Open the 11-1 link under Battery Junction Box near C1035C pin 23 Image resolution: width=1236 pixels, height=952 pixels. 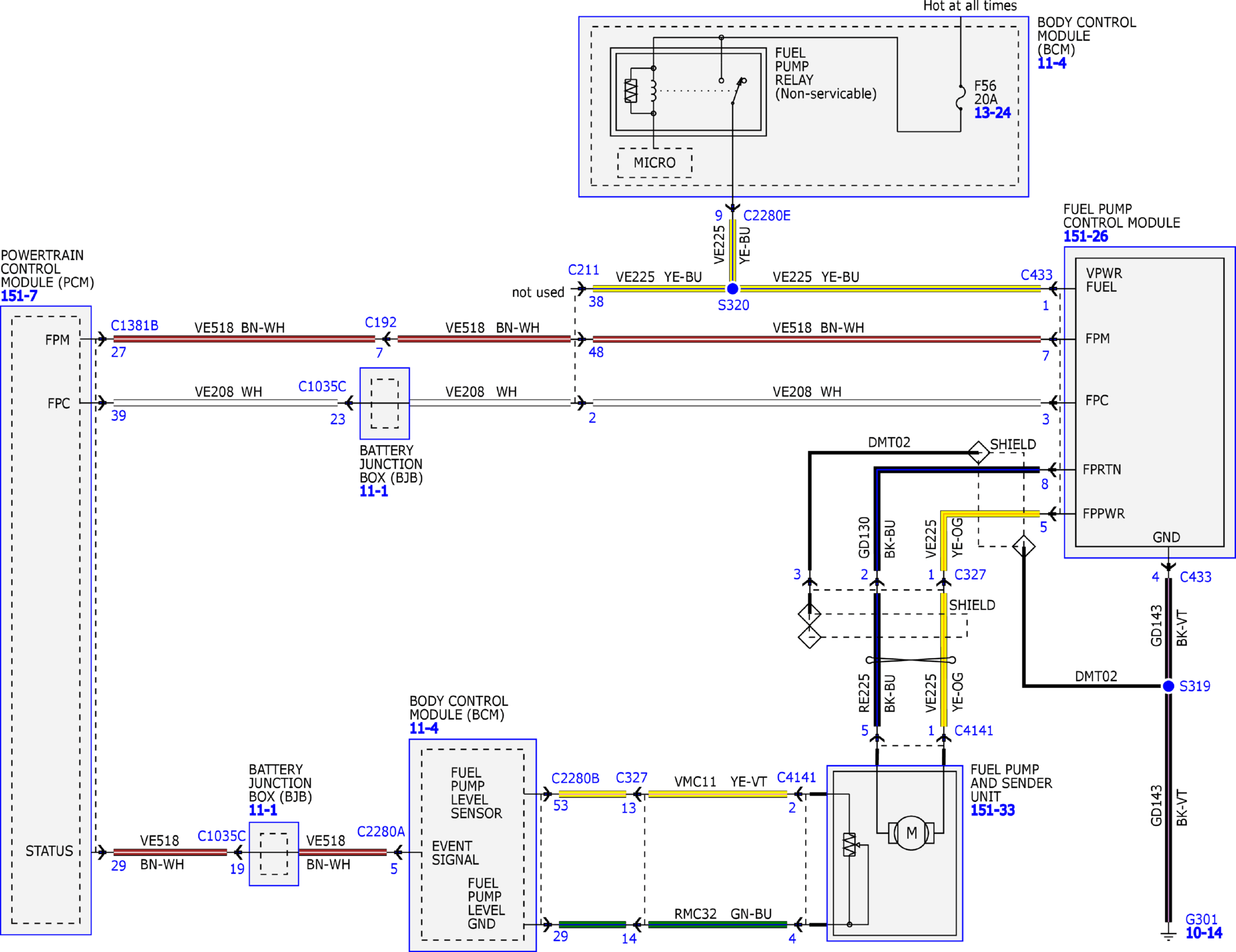[x=373, y=491]
